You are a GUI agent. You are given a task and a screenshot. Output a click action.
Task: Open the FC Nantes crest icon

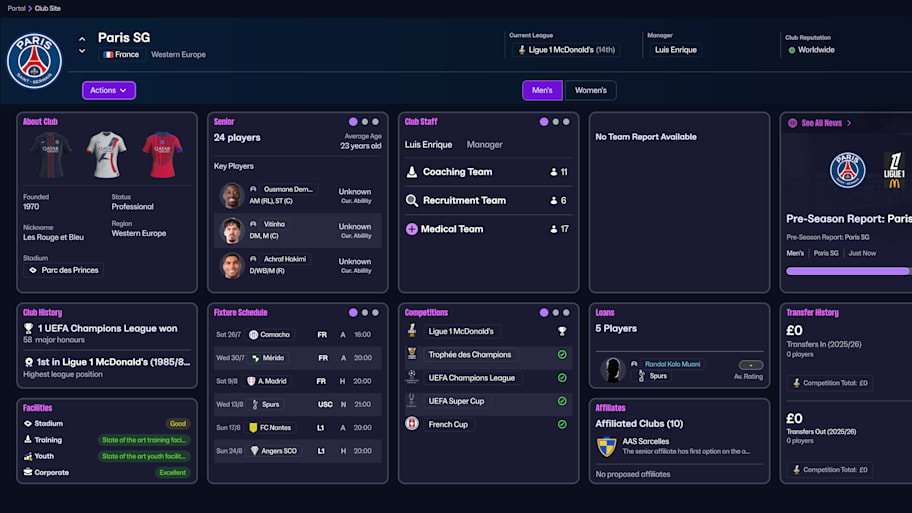[253, 428]
